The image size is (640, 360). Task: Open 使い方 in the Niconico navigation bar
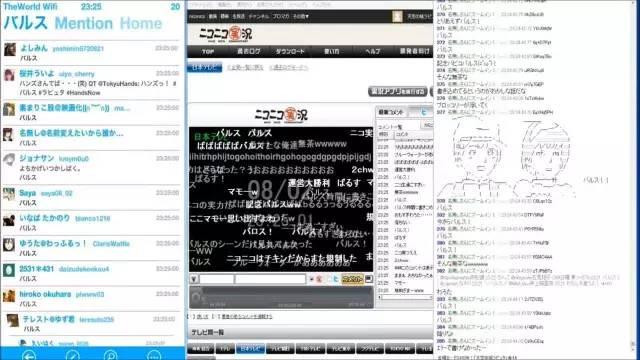click(331, 51)
